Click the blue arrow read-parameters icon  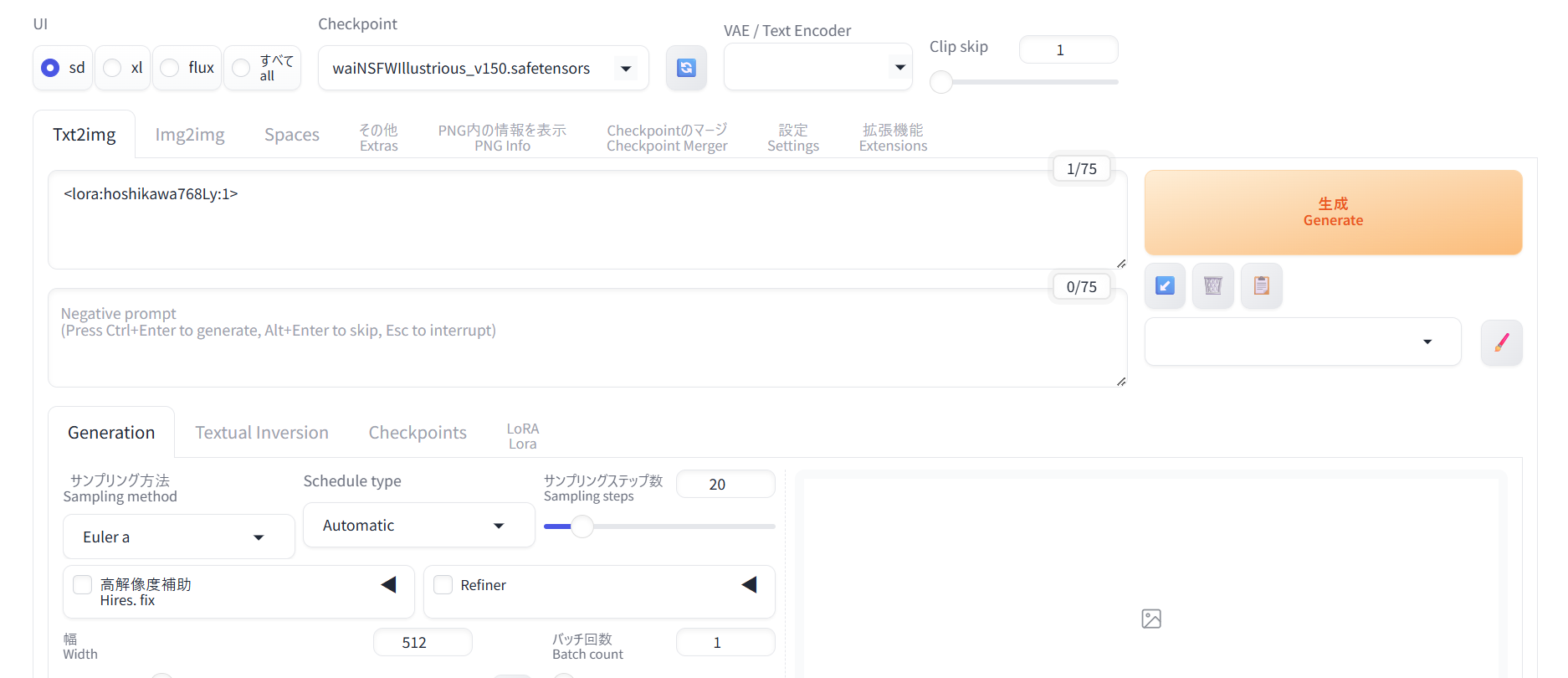pyautogui.click(x=1165, y=286)
